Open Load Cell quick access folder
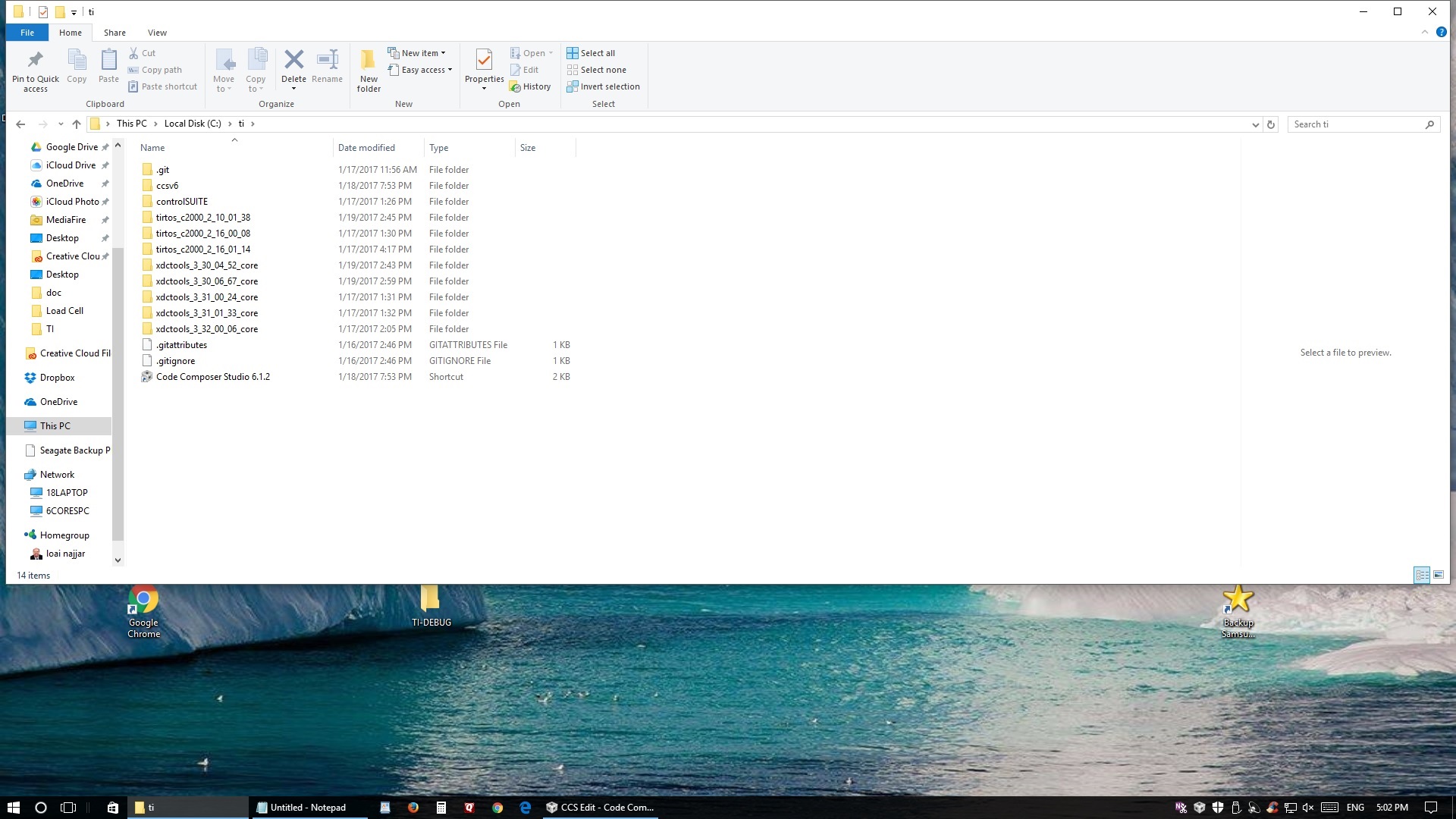Image resolution: width=1456 pixels, height=819 pixels. point(64,311)
